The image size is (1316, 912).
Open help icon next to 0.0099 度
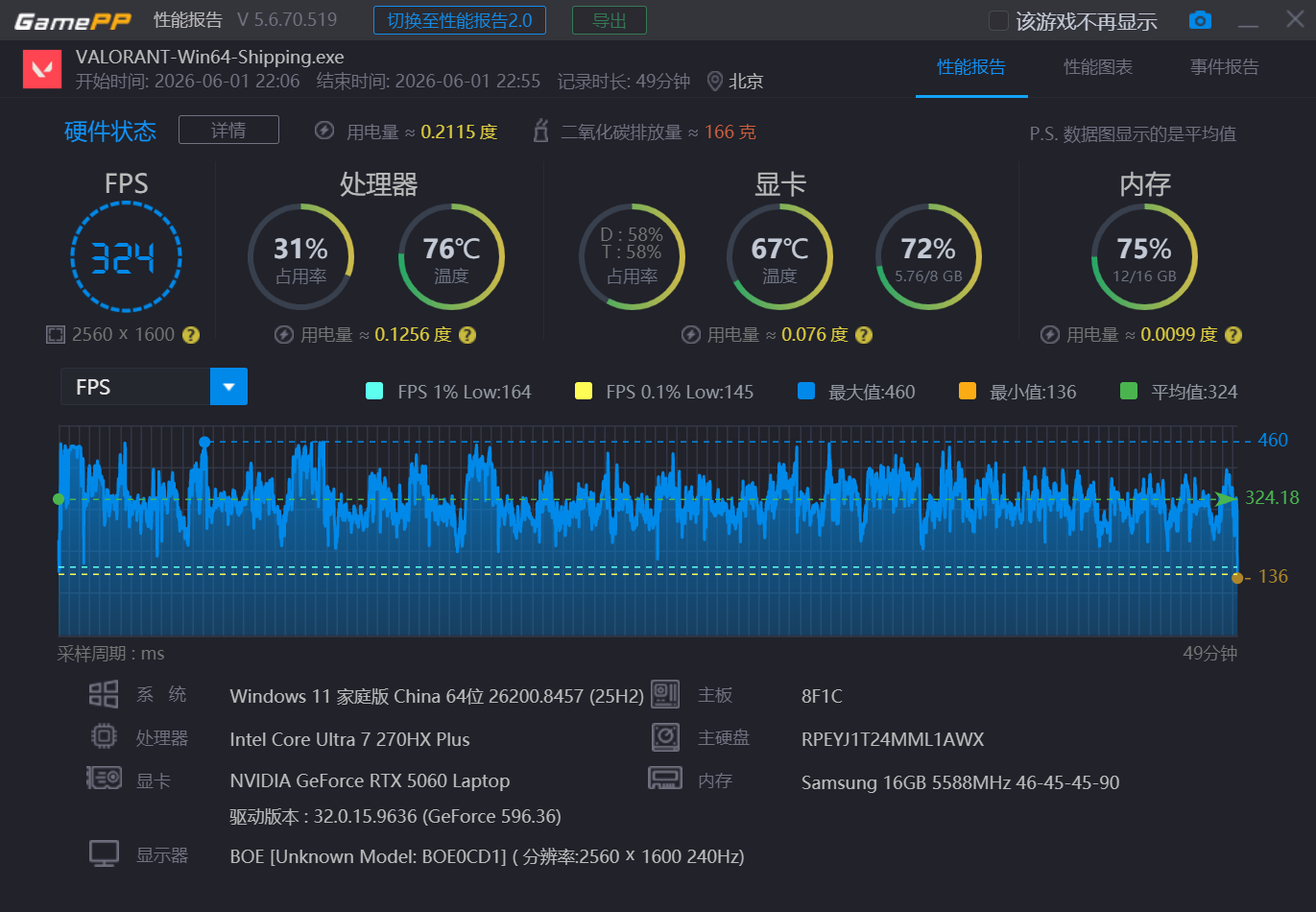point(1233,335)
